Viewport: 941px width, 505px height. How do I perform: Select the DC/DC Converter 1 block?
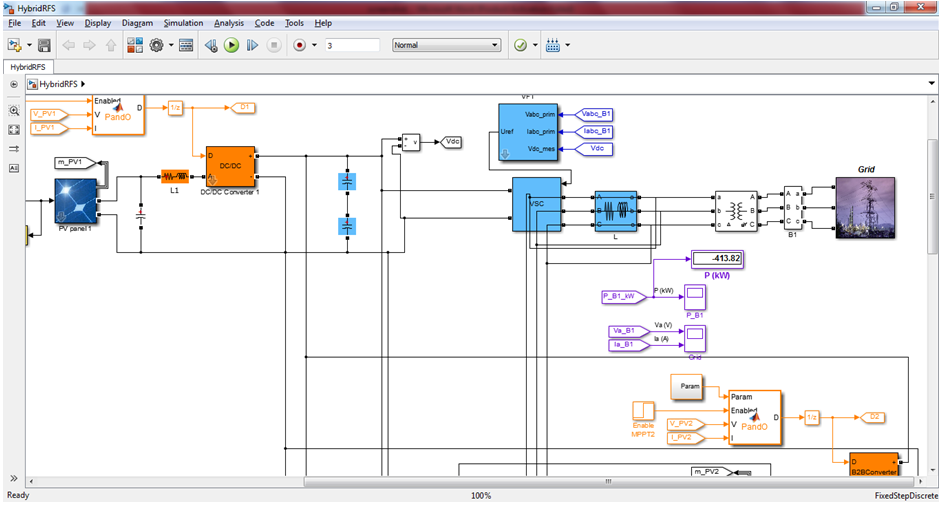pyautogui.click(x=230, y=166)
